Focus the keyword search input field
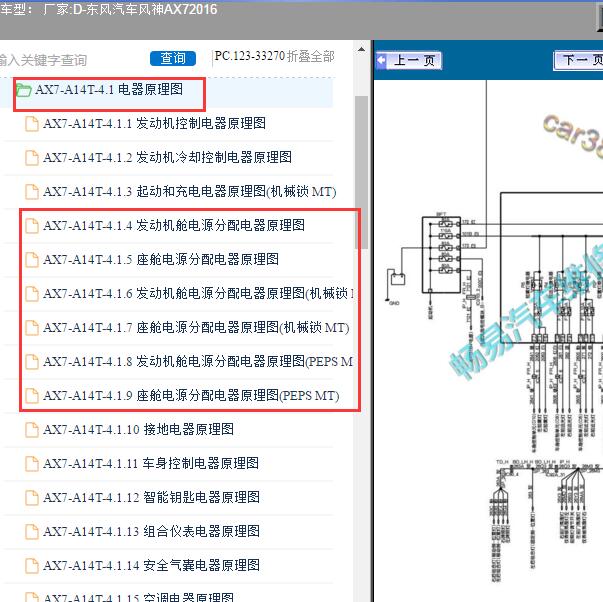 [x=71, y=60]
